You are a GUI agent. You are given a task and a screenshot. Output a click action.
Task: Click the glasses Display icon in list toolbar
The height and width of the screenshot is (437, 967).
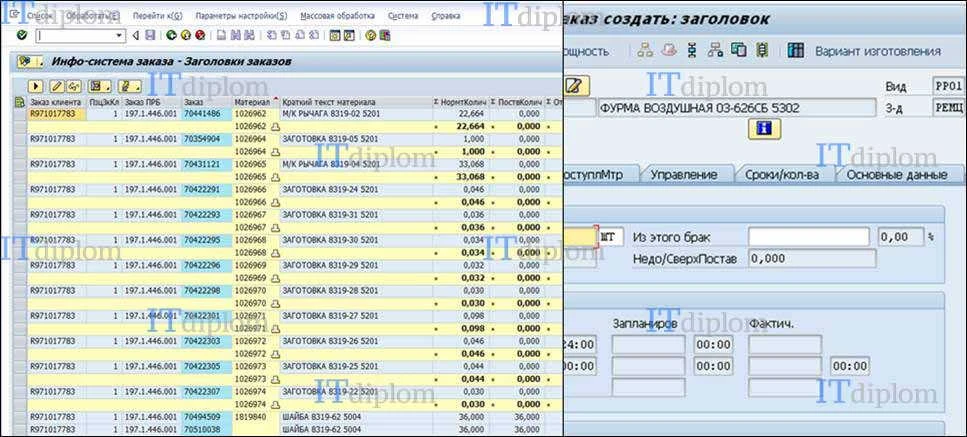click(x=73, y=86)
